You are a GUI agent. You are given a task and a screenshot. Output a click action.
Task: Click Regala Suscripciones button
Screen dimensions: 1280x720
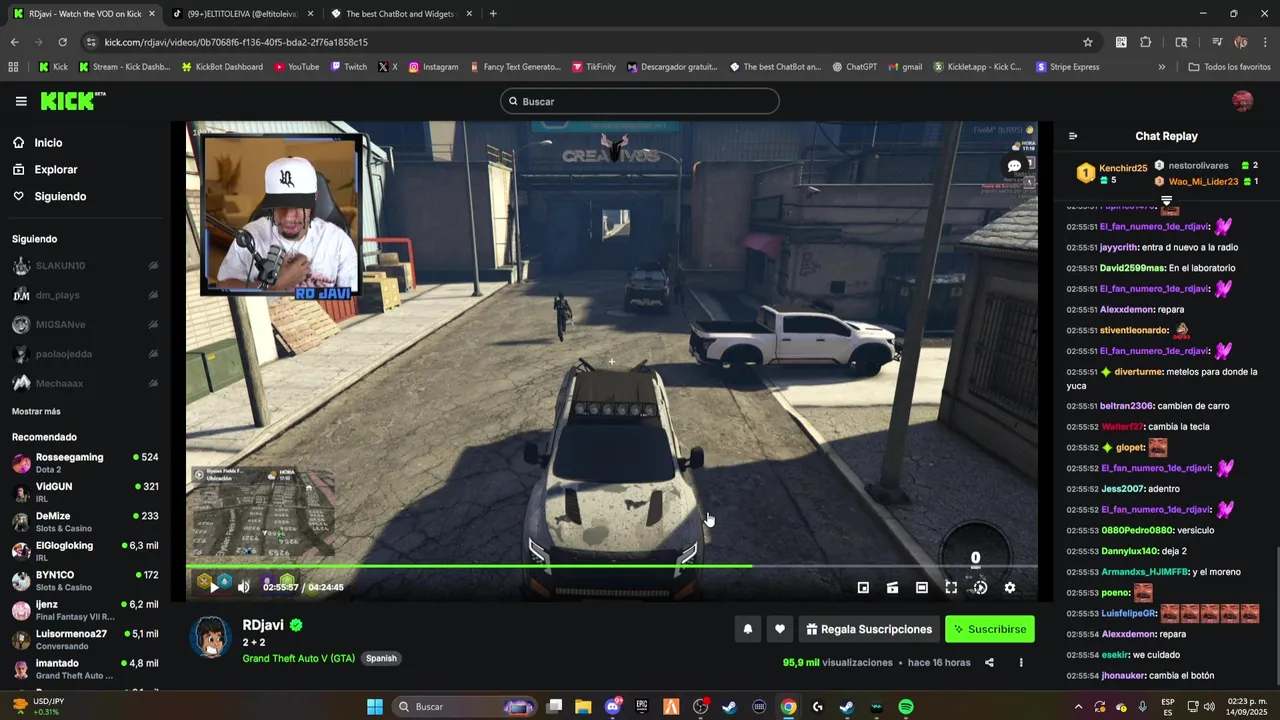pyautogui.click(x=869, y=629)
